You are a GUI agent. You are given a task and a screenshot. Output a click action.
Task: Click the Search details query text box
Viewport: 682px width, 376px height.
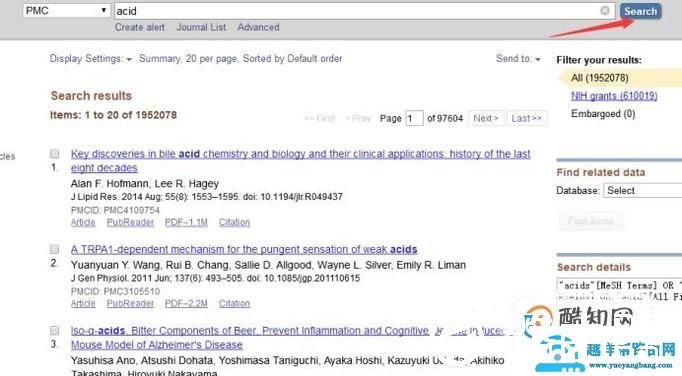coord(619,291)
